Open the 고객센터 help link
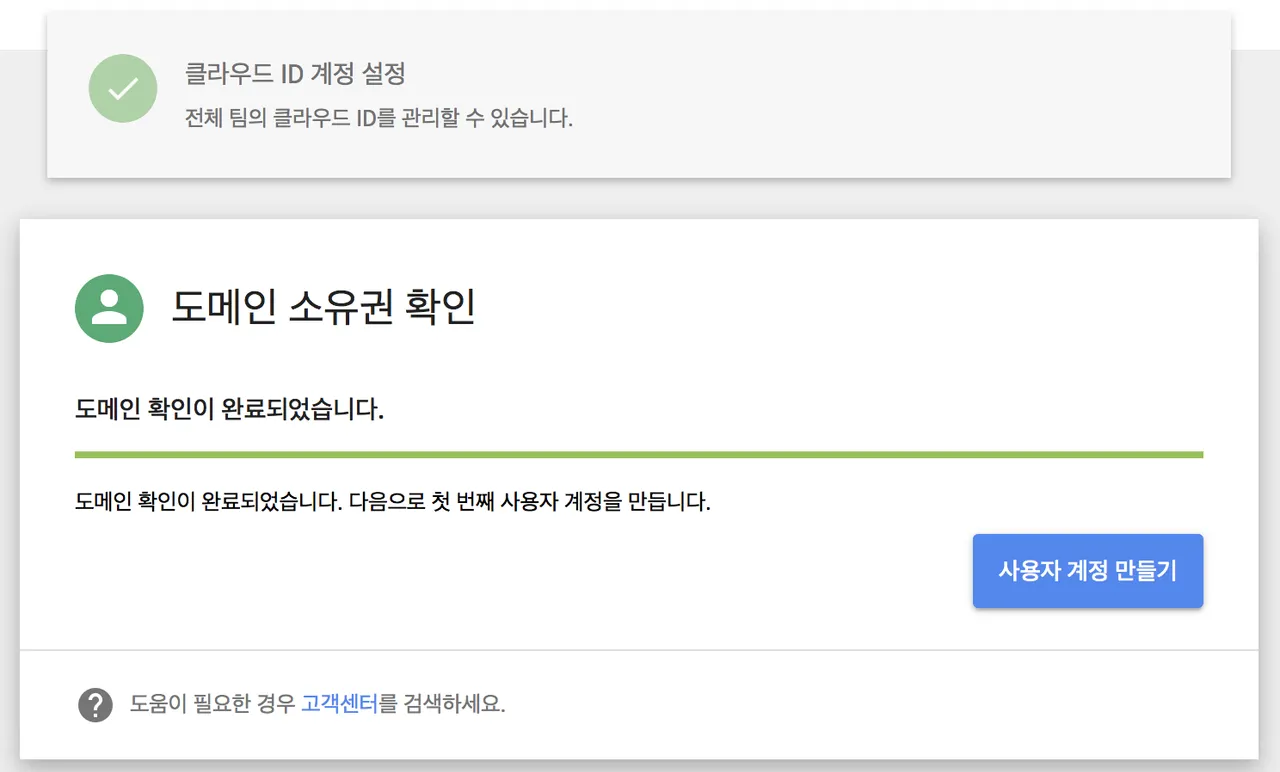The width and height of the screenshot is (1280, 772). pyautogui.click(x=339, y=704)
